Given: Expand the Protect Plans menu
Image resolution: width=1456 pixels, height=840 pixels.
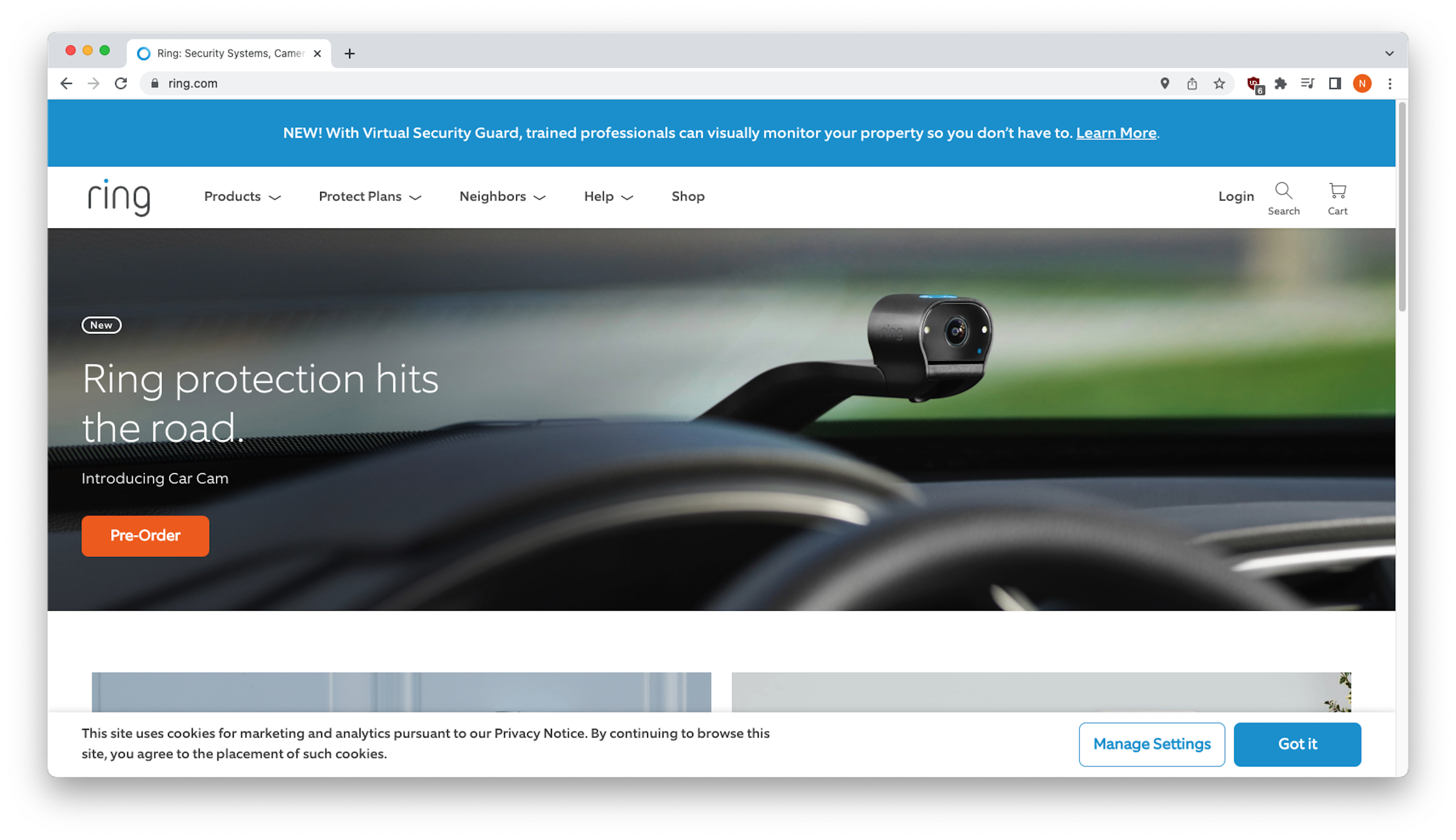Looking at the screenshot, I should tap(370, 197).
